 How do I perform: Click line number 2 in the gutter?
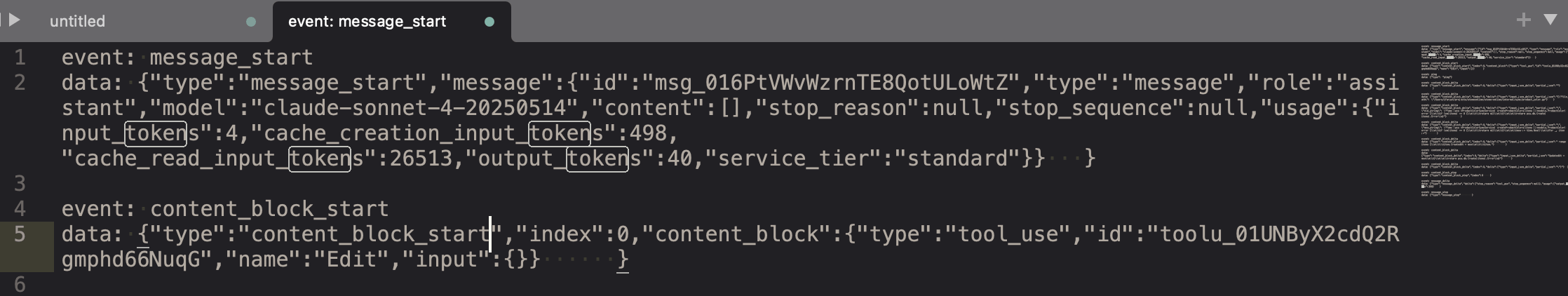pyautogui.click(x=20, y=83)
